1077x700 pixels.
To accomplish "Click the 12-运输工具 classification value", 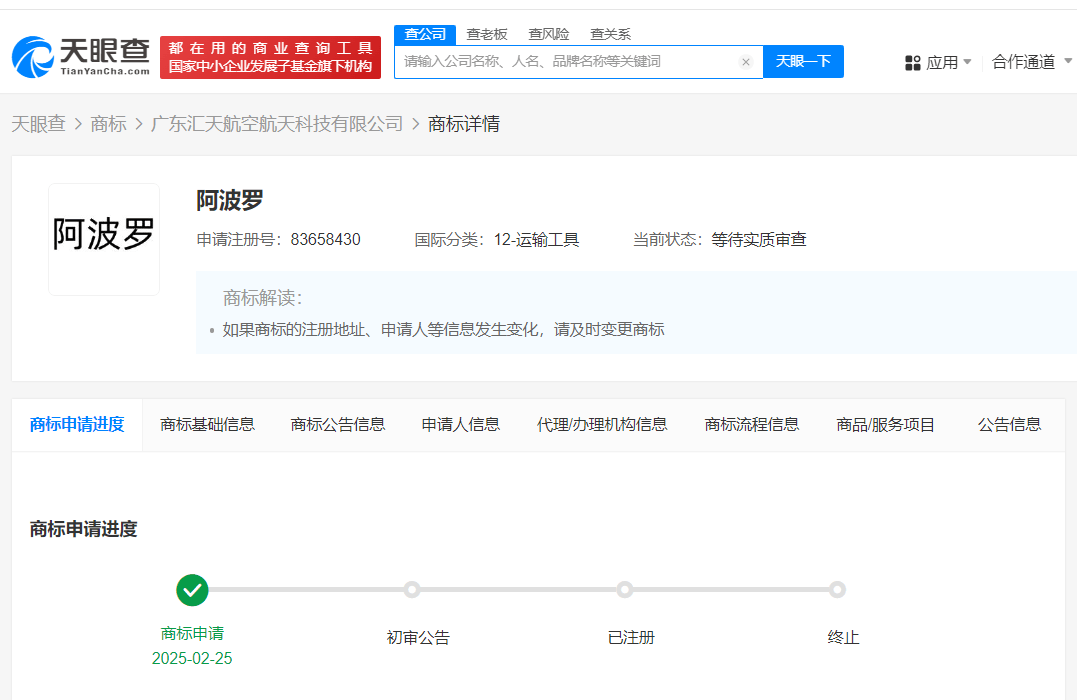I will [536, 240].
